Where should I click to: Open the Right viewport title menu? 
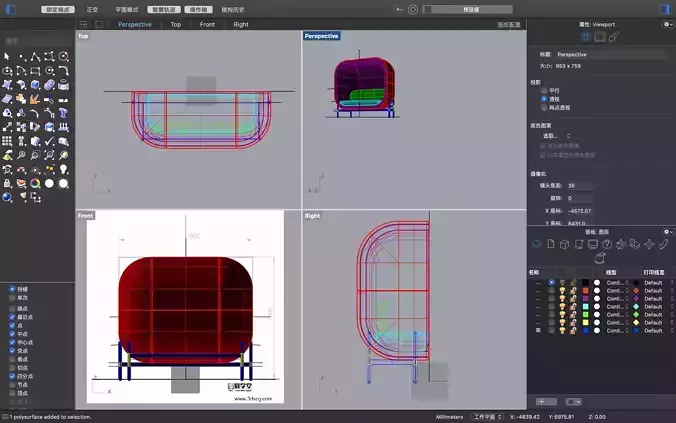pos(312,216)
